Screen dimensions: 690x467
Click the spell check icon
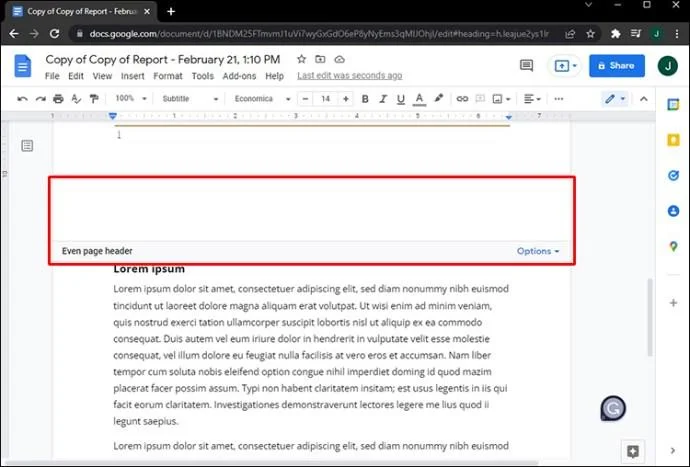(76, 99)
